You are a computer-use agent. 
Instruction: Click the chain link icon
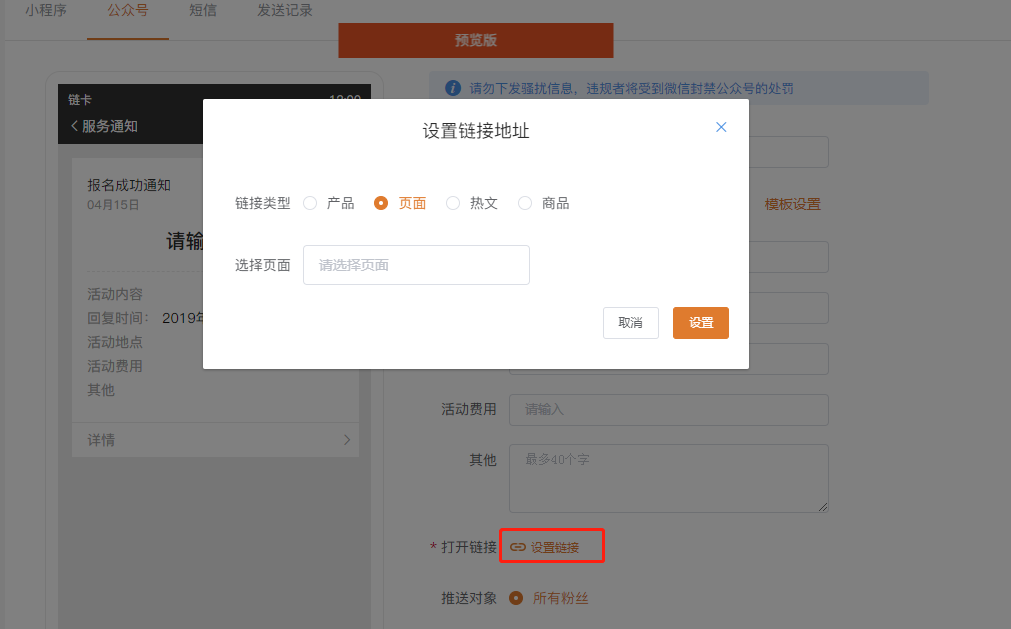[x=517, y=547]
